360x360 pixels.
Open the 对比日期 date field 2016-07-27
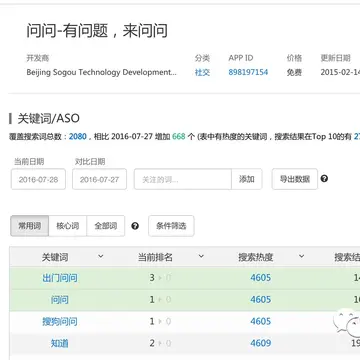tap(99, 179)
